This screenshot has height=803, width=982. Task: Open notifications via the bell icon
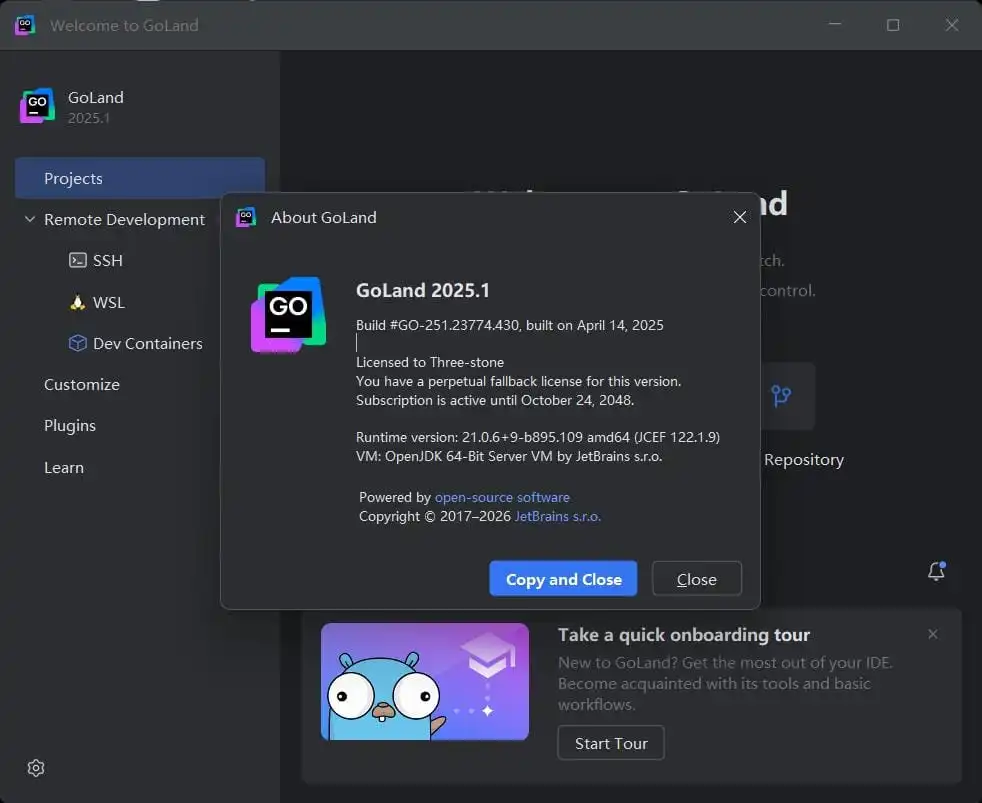[x=937, y=571]
